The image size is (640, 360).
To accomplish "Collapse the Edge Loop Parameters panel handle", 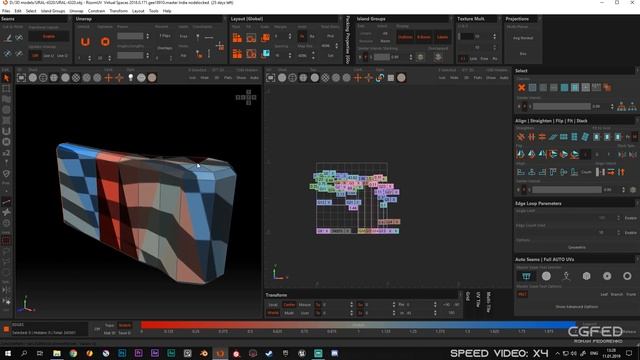I will coord(637,203).
